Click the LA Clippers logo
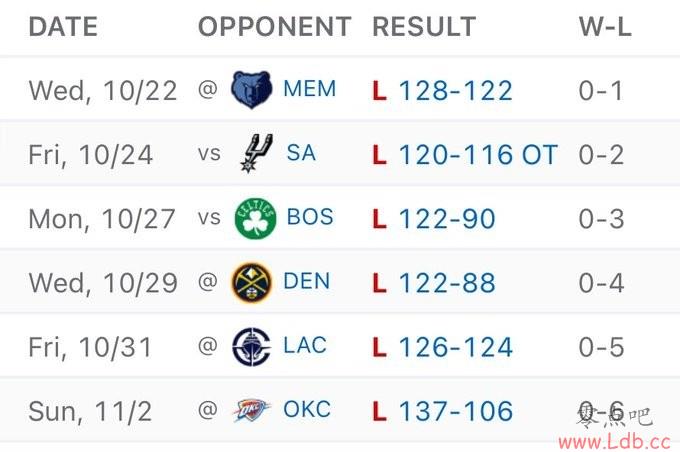Viewport: 680px width, 452px height. pyautogui.click(x=251, y=346)
